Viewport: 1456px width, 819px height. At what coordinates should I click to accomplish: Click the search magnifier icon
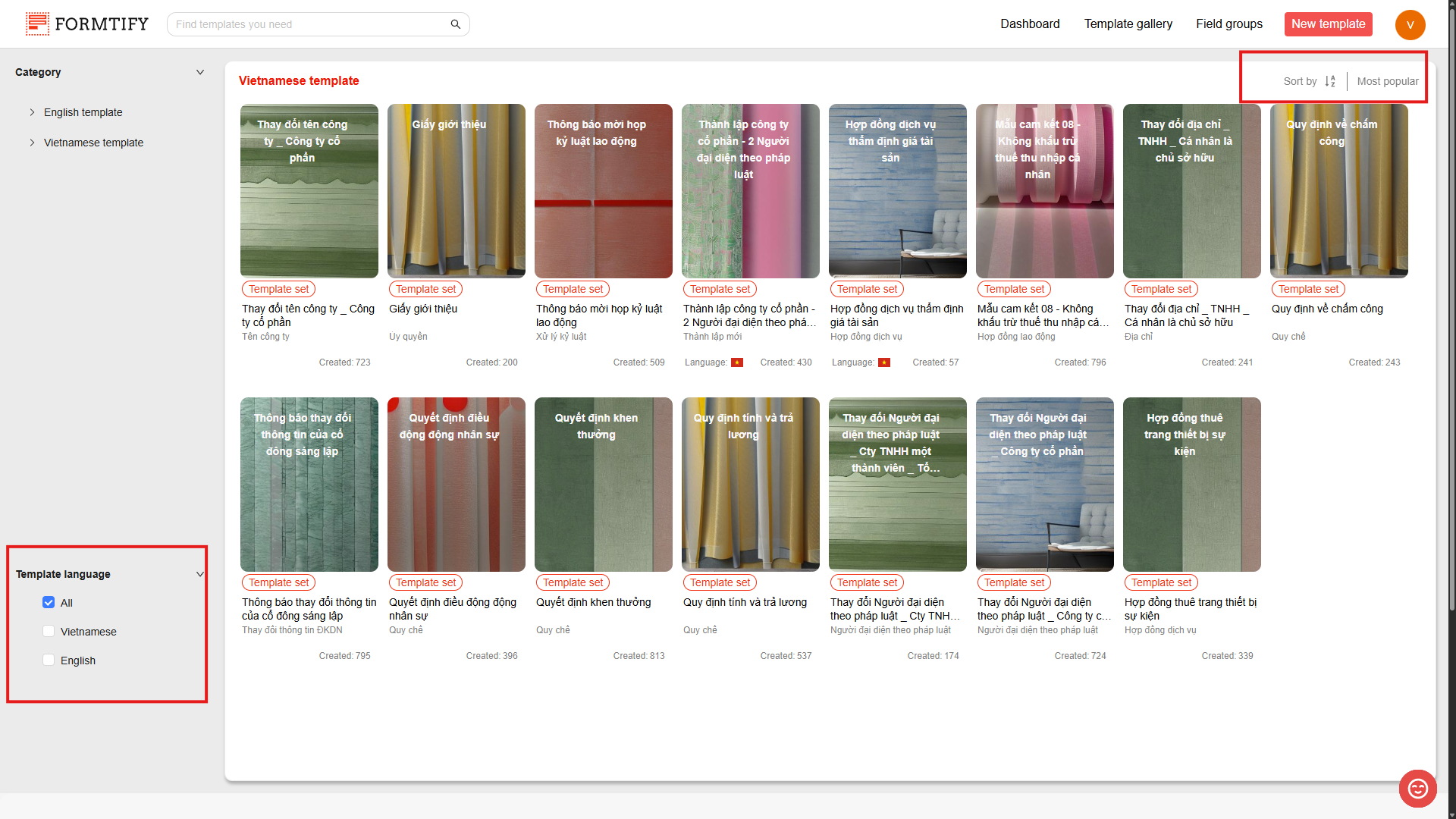455,24
